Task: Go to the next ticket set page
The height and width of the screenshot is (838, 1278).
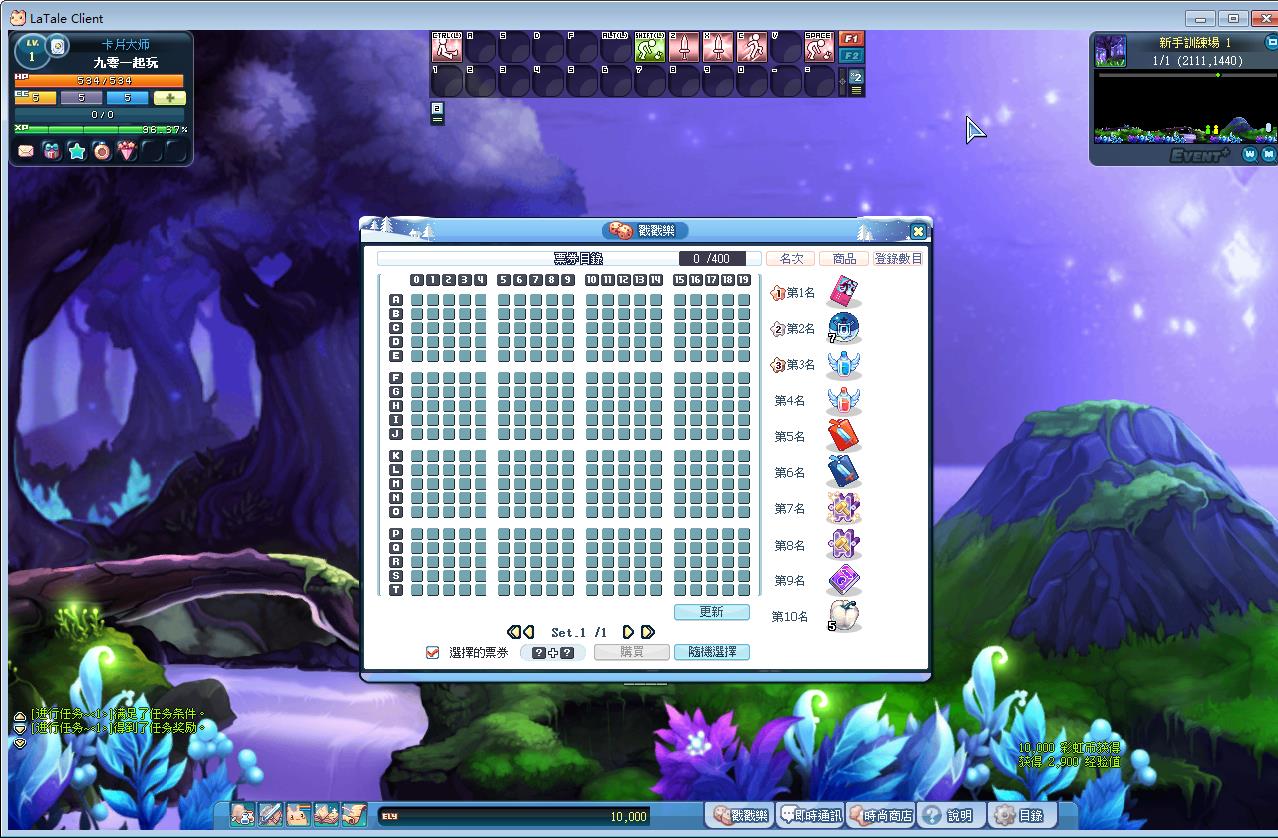Action: (629, 632)
